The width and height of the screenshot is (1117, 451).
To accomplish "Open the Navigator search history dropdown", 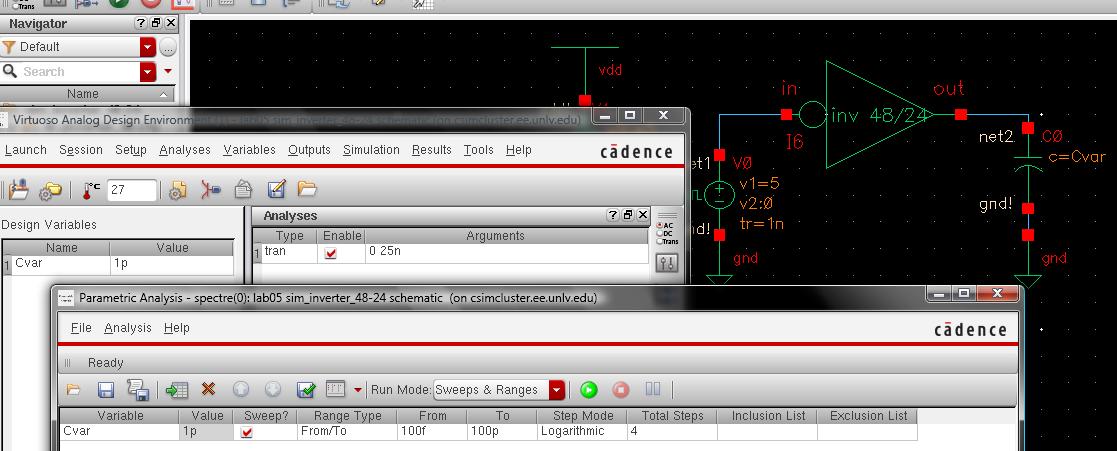I will click(x=148, y=72).
